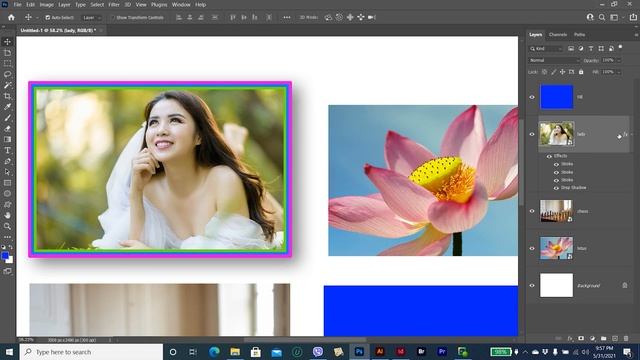
Task: Open the workspace switcher dropdown
Action: pyautogui.click(x=616, y=18)
